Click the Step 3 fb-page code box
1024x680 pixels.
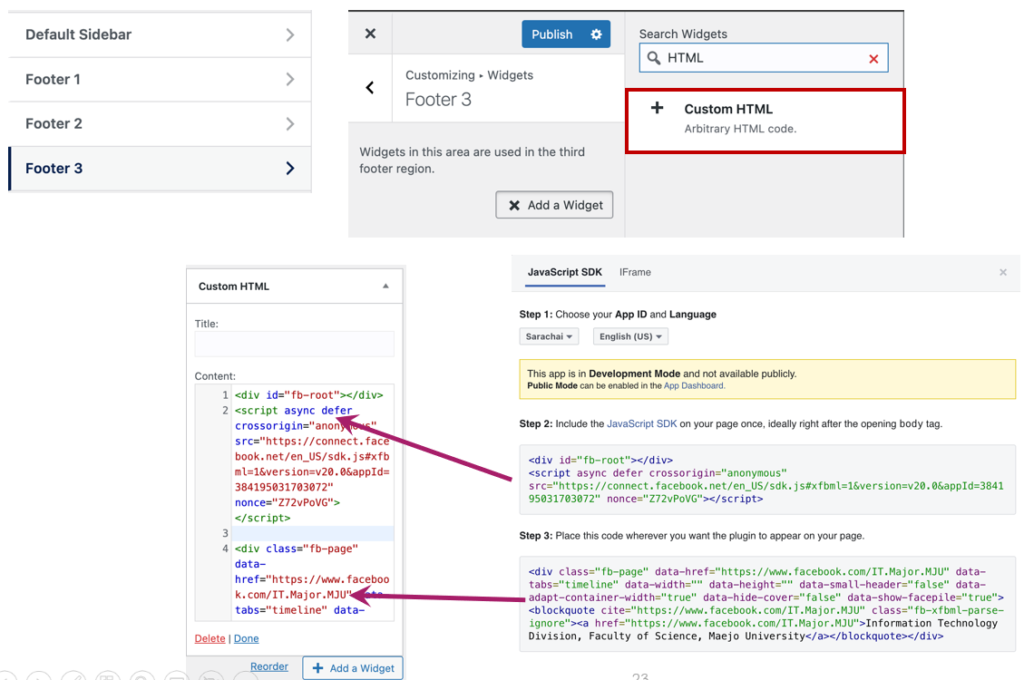tap(767, 604)
